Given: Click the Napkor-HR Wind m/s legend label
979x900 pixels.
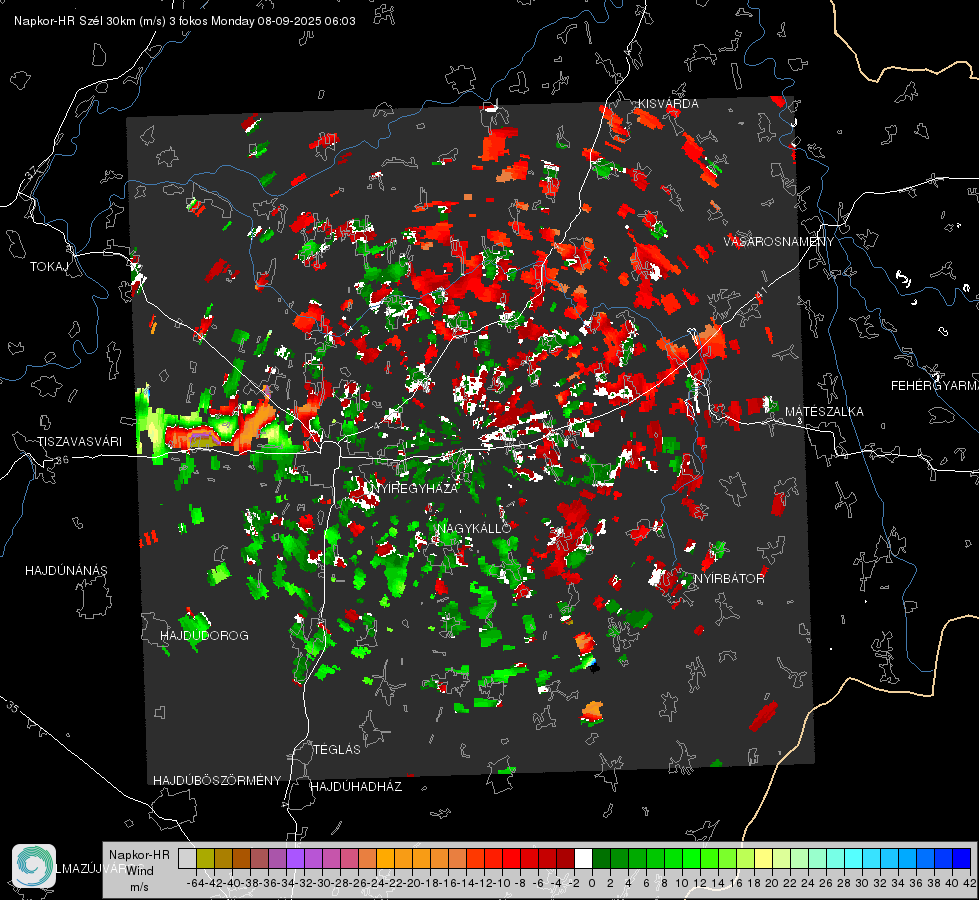Looking at the screenshot, I should tap(139, 871).
